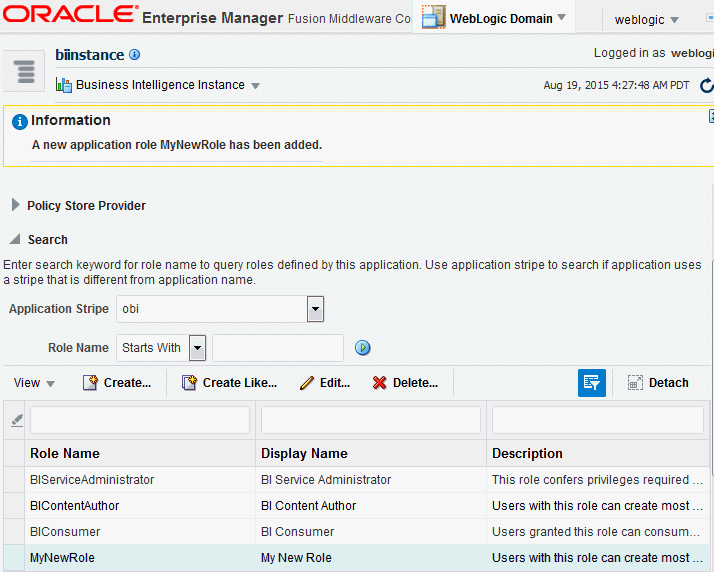This screenshot has width=714, height=572.
Task: Expand Policy Store Provider section
Action: [x=15, y=205]
